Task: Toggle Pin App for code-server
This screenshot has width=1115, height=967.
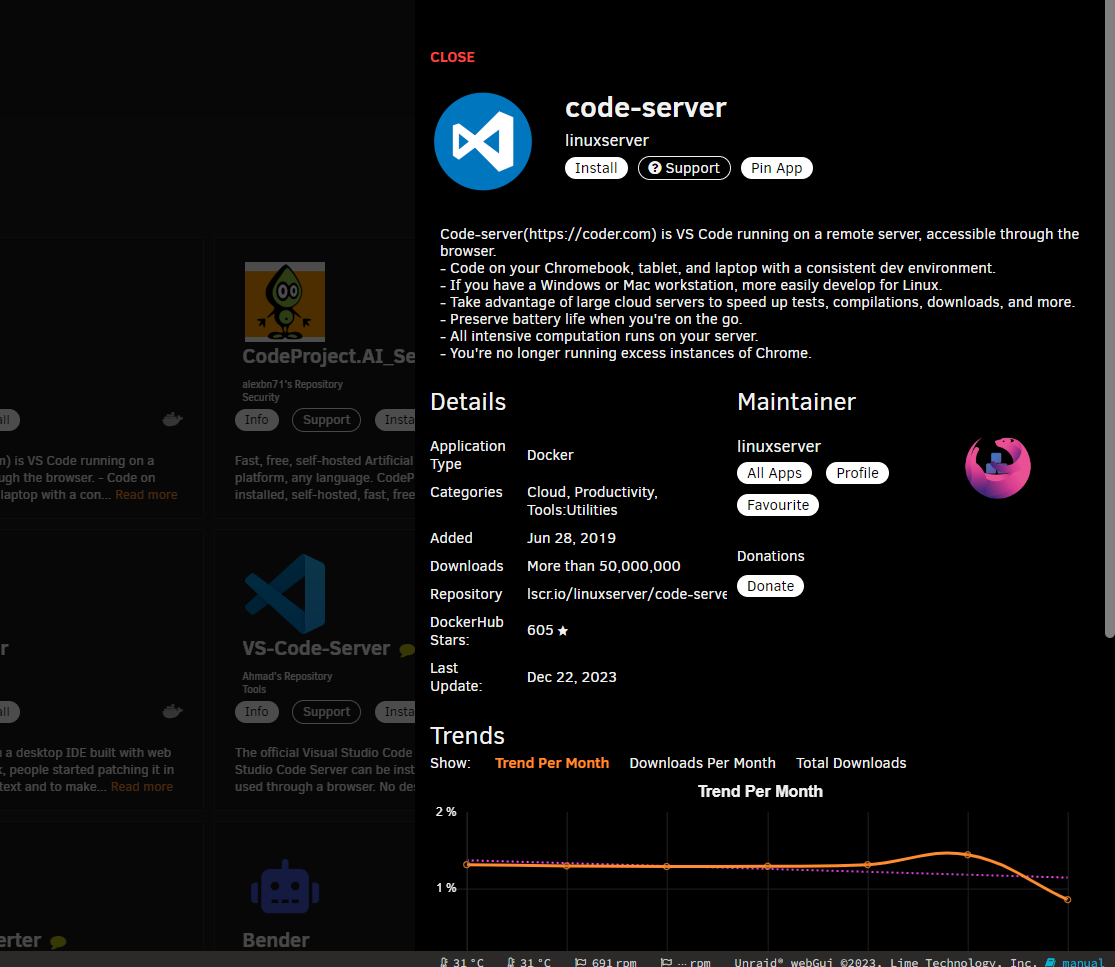Action: point(776,168)
